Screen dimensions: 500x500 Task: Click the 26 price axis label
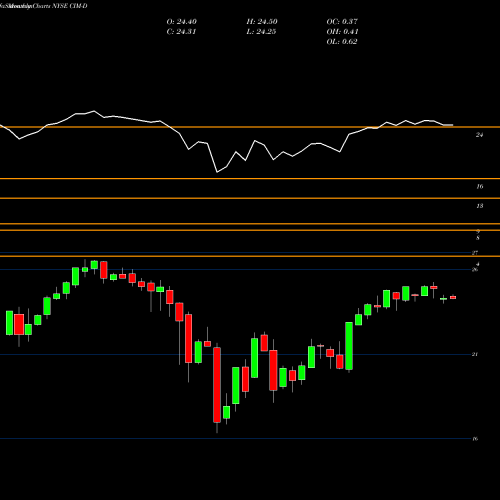point(475,269)
